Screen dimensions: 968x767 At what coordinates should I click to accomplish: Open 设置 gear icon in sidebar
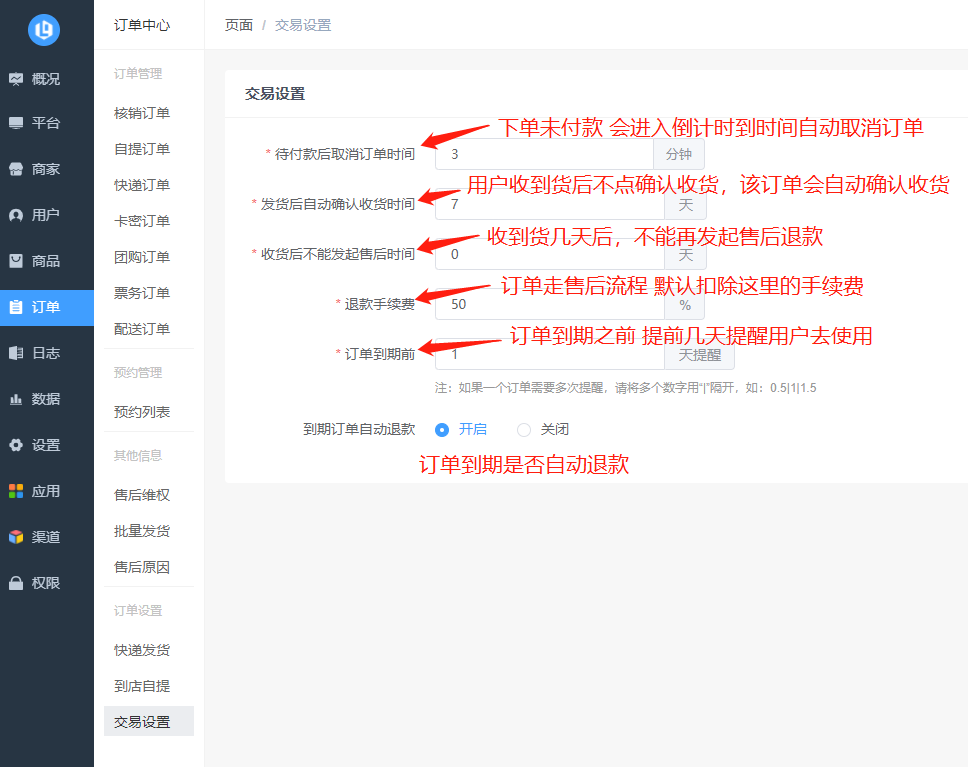click(16, 445)
